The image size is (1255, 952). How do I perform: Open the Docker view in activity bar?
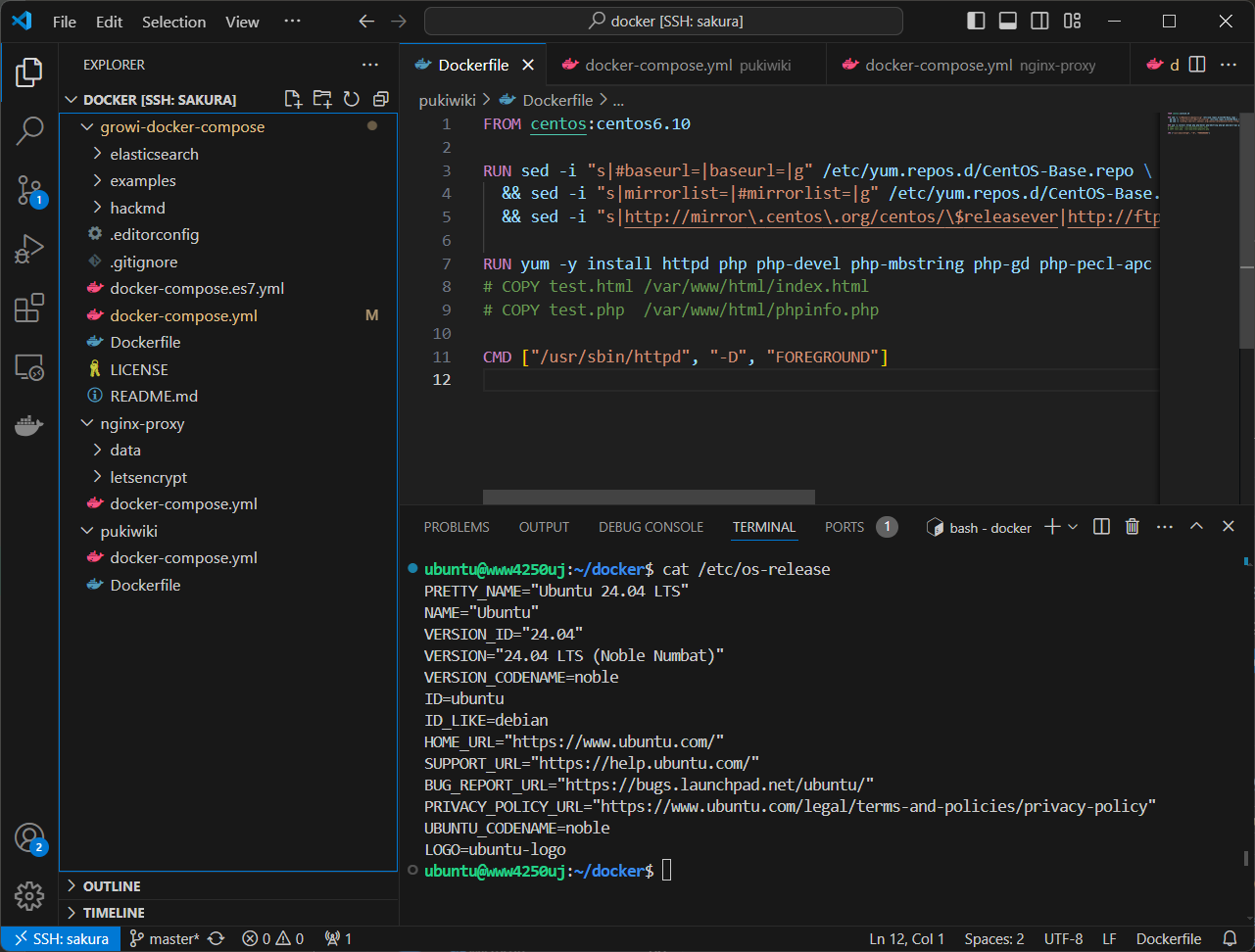pos(29,426)
